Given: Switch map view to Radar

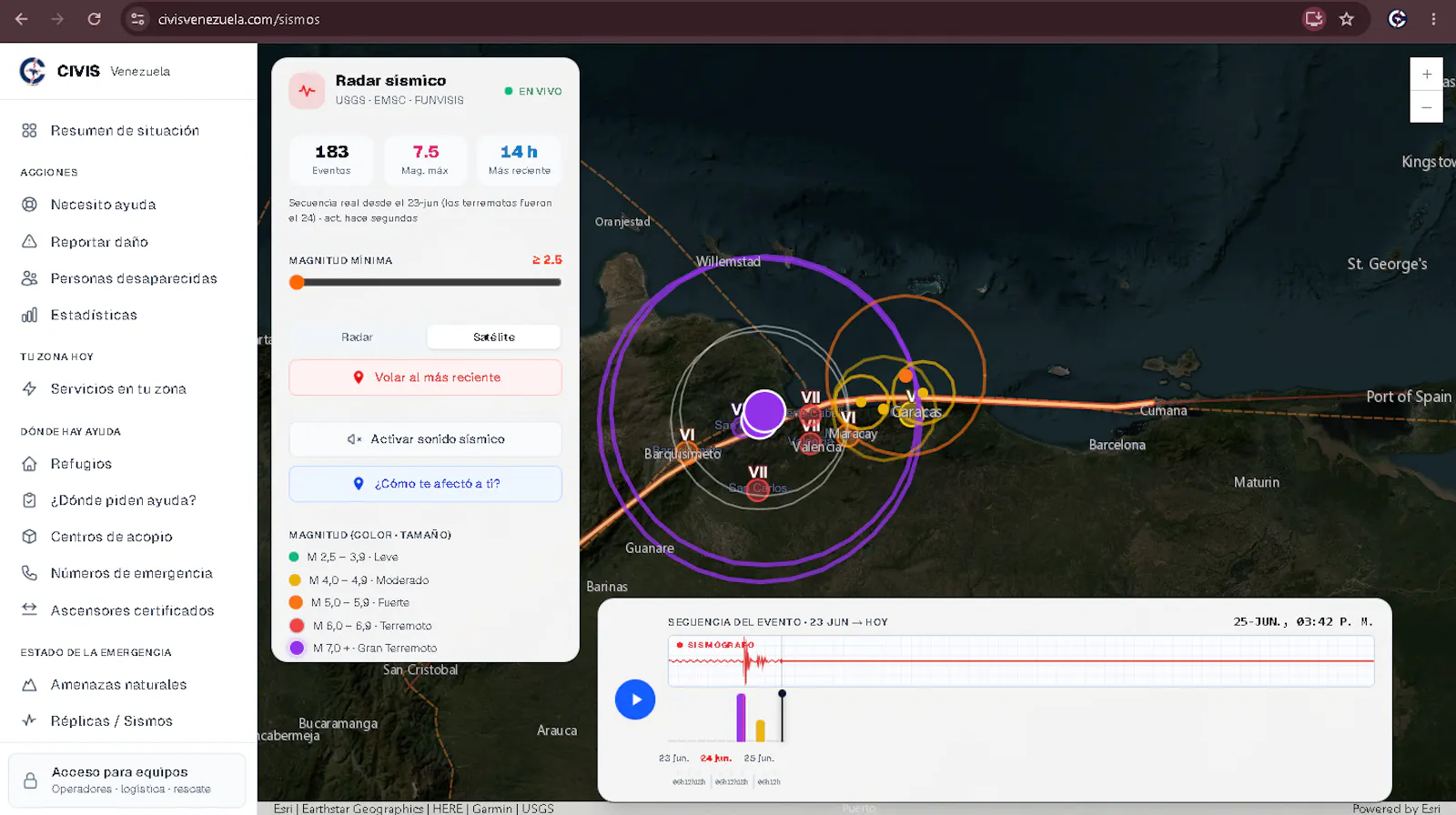Looking at the screenshot, I should click(x=357, y=337).
